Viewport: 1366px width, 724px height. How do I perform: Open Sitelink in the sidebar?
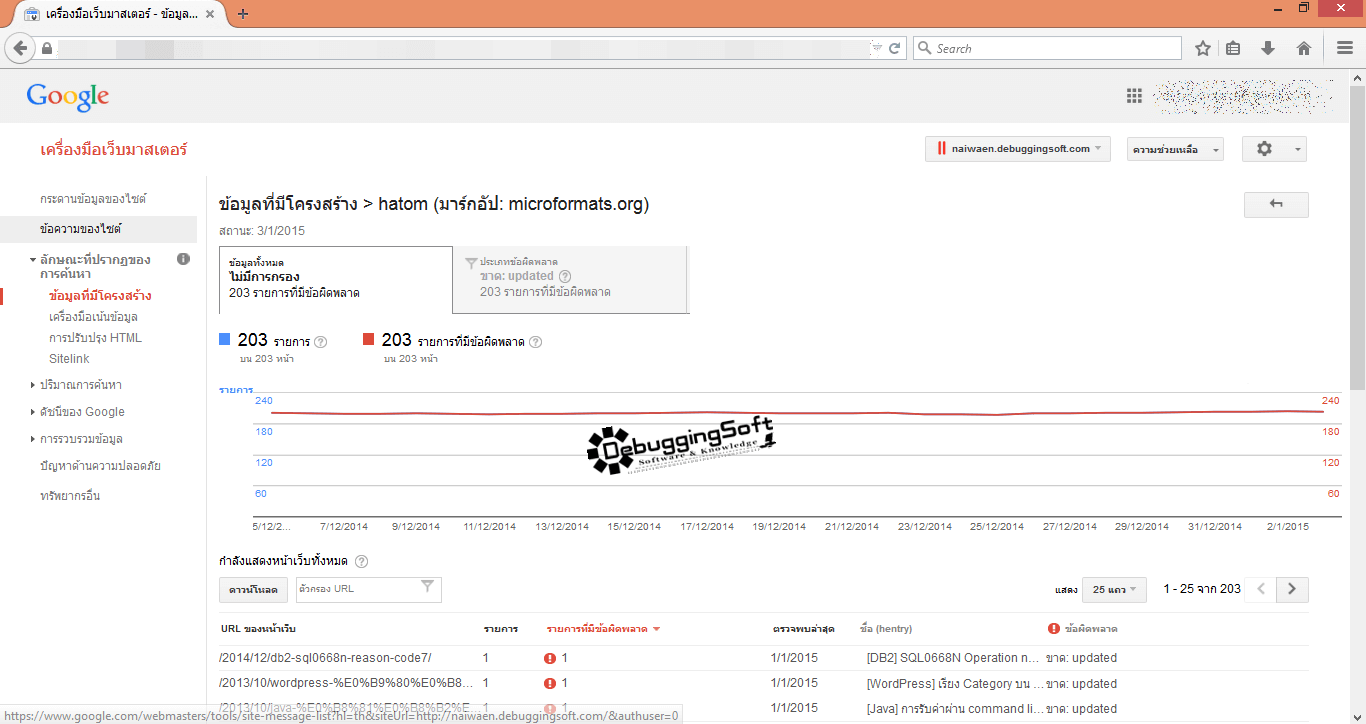69,359
